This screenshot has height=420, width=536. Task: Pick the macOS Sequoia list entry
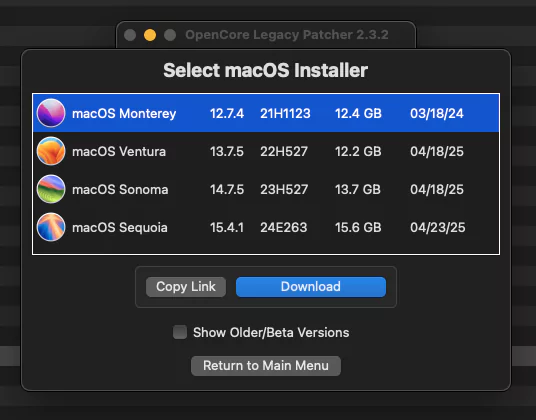266,227
